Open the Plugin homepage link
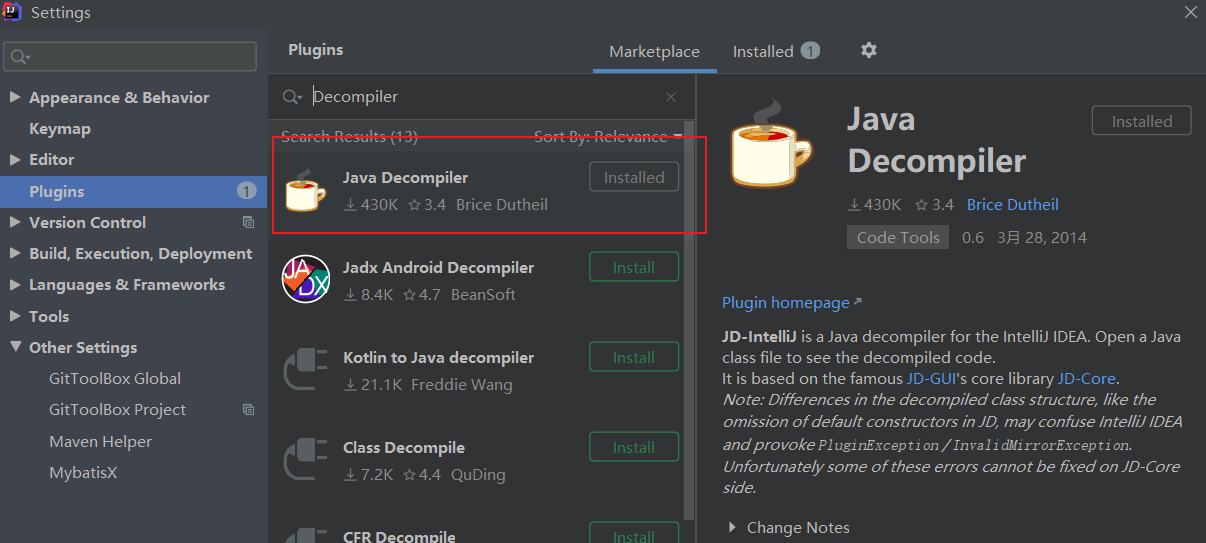This screenshot has width=1206, height=543. click(786, 302)
